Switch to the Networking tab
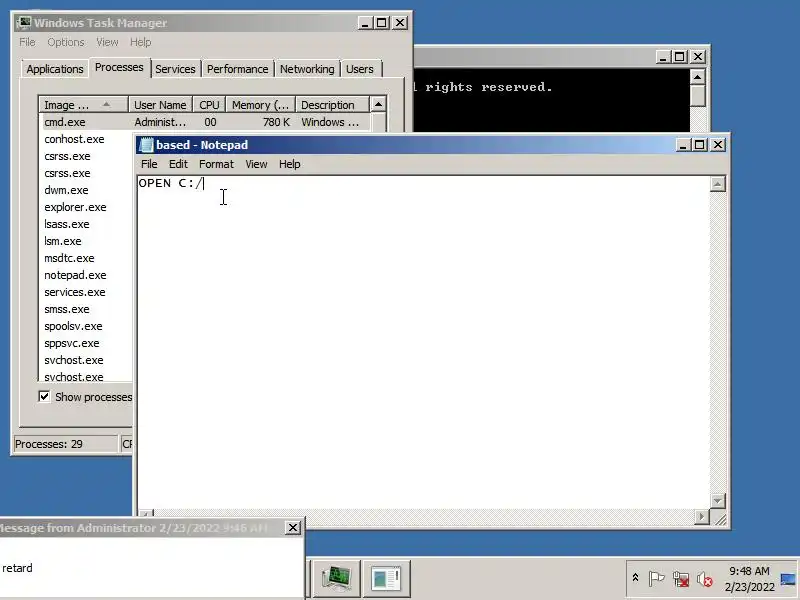 pos(307,69)
